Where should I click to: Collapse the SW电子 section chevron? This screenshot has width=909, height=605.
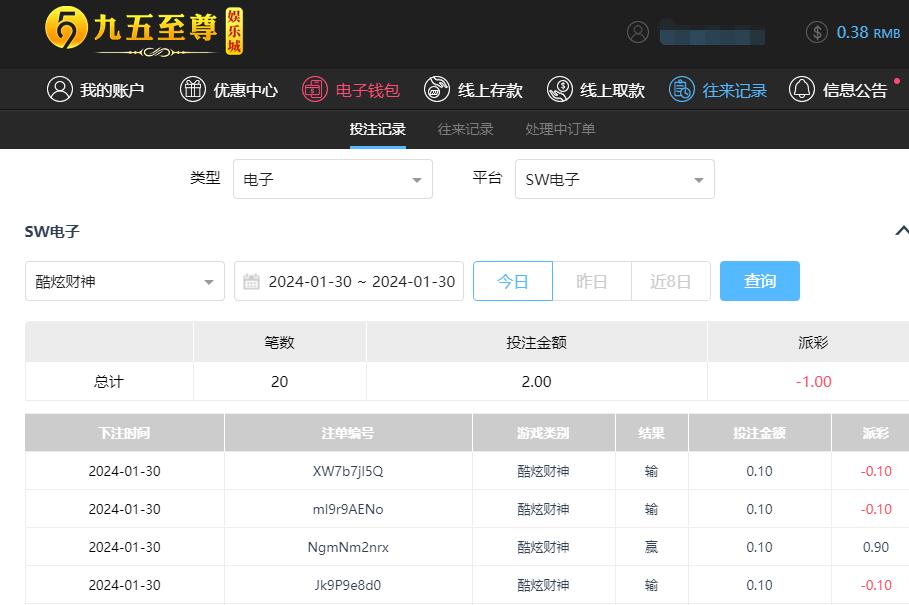click(x=901, y=231)
